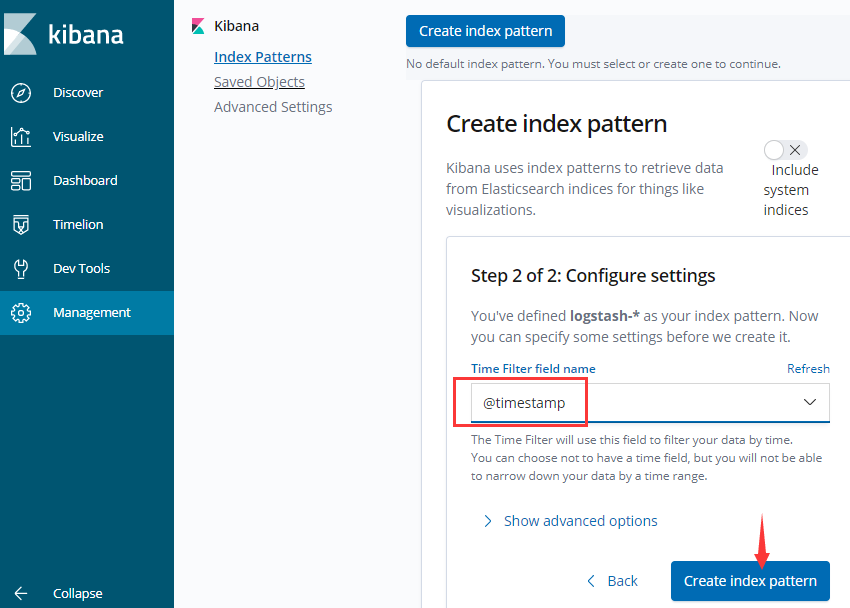The width and height of the screenshot is (850, 608).
Task: Click the small Kibana icon beside the Kibana heading
Action: 198,26
